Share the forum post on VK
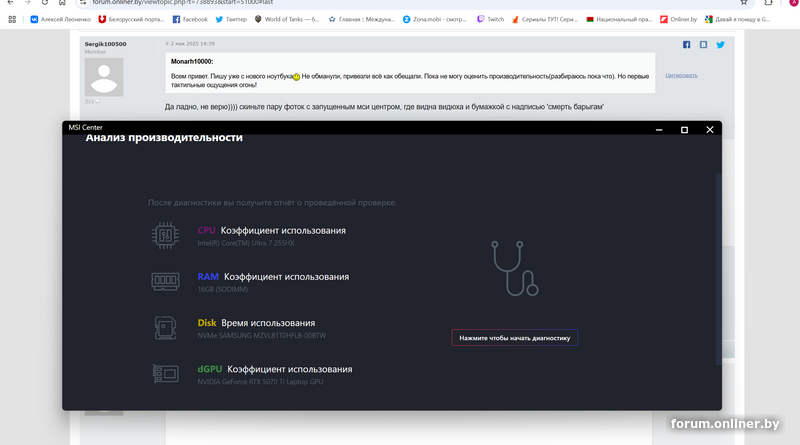Viewport: 800px width, 445px height. point(703,45)
